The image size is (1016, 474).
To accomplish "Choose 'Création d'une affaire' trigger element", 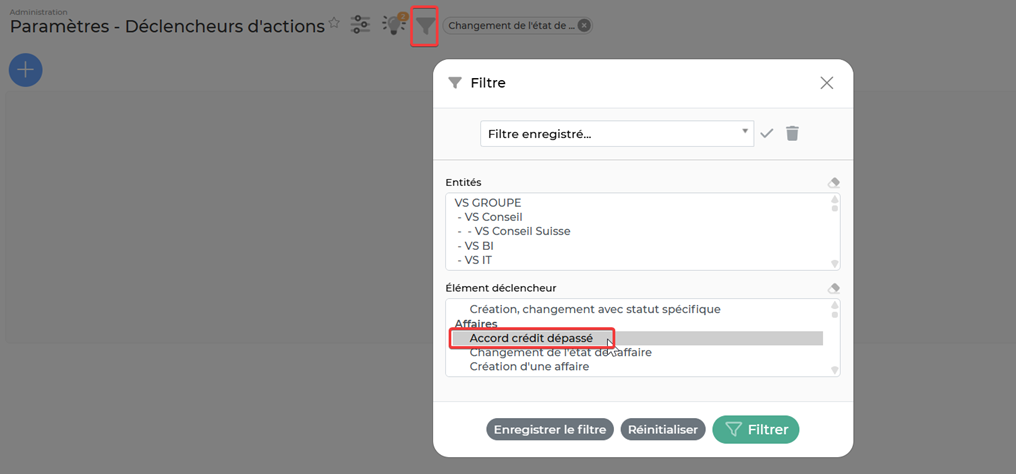I will point(529,367).
